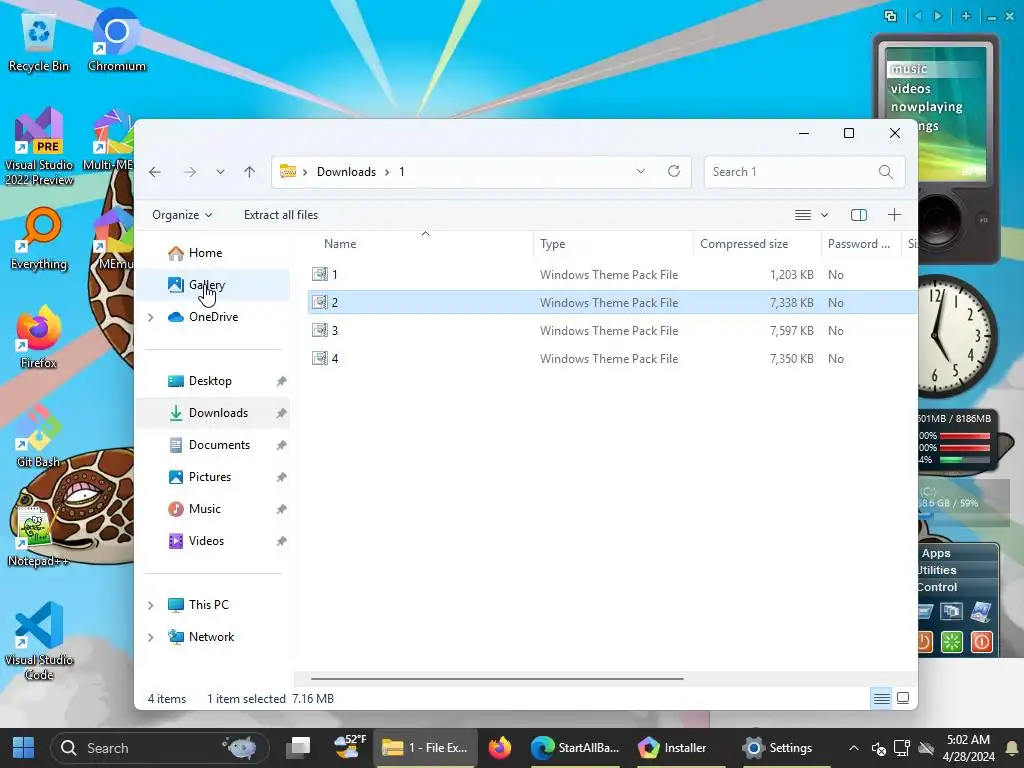Open Notepad++ desktop shortcut
The width and height of the screenshot is (1024, 768).
(37, 536)
